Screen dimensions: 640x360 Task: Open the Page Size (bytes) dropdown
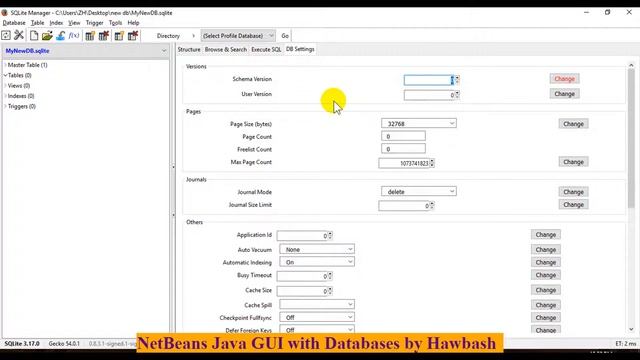coord(419,123)
